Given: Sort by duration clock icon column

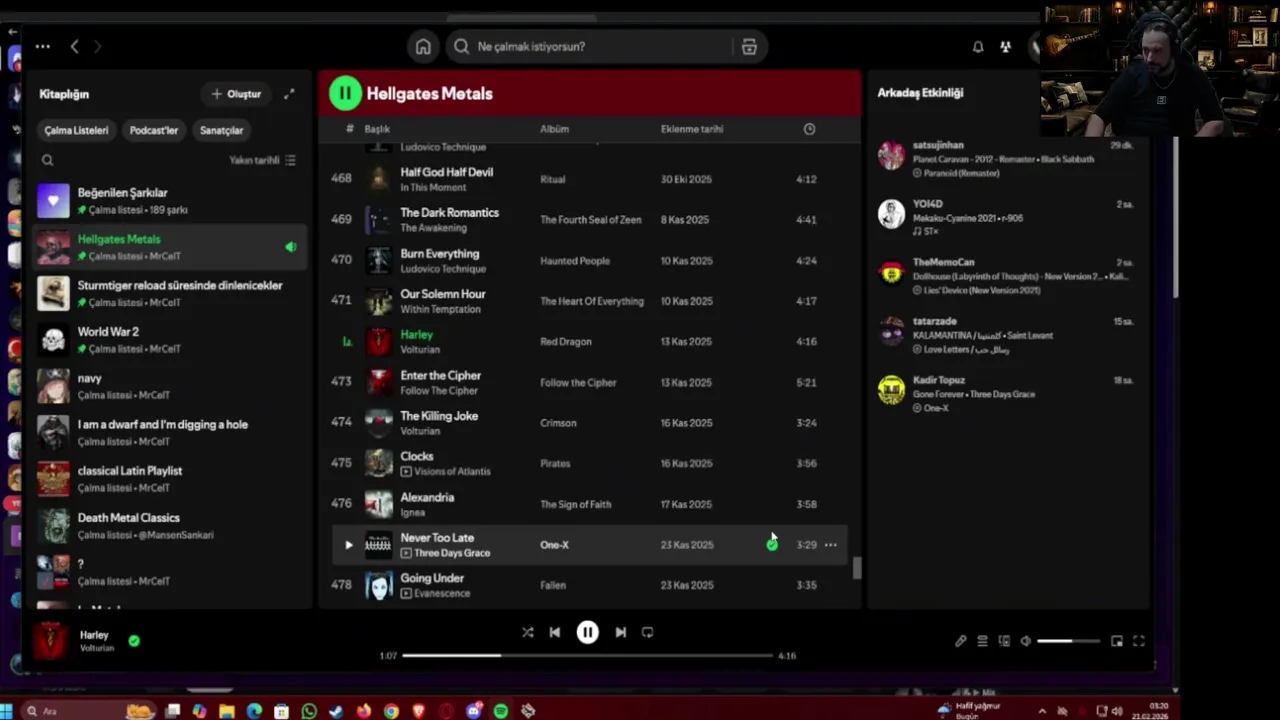Looking at the screenshot, I should [x=809, y=129].
